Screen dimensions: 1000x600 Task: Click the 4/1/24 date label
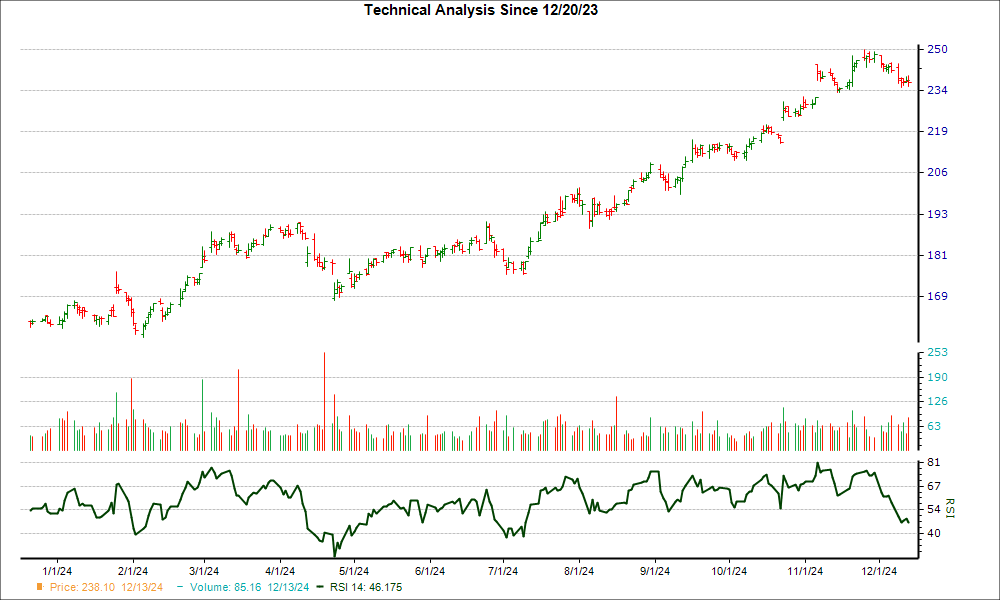(x=280, y=571)
